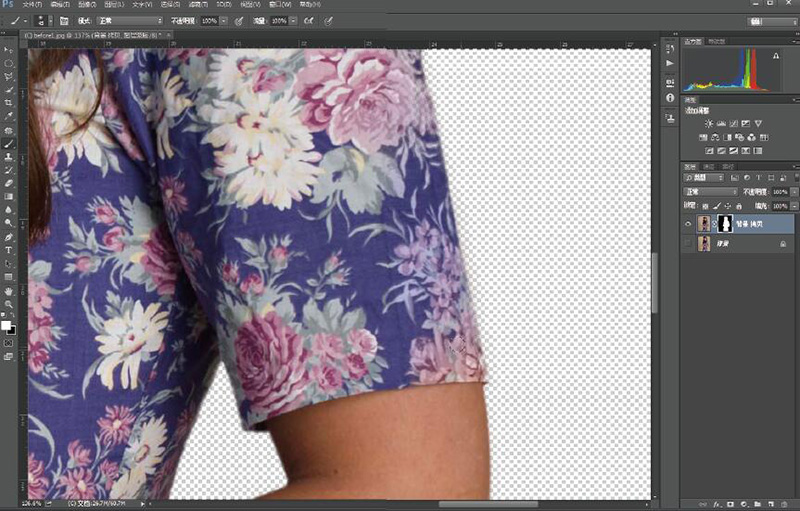
Task: Select the Crop tool
Action: [9, 102]
